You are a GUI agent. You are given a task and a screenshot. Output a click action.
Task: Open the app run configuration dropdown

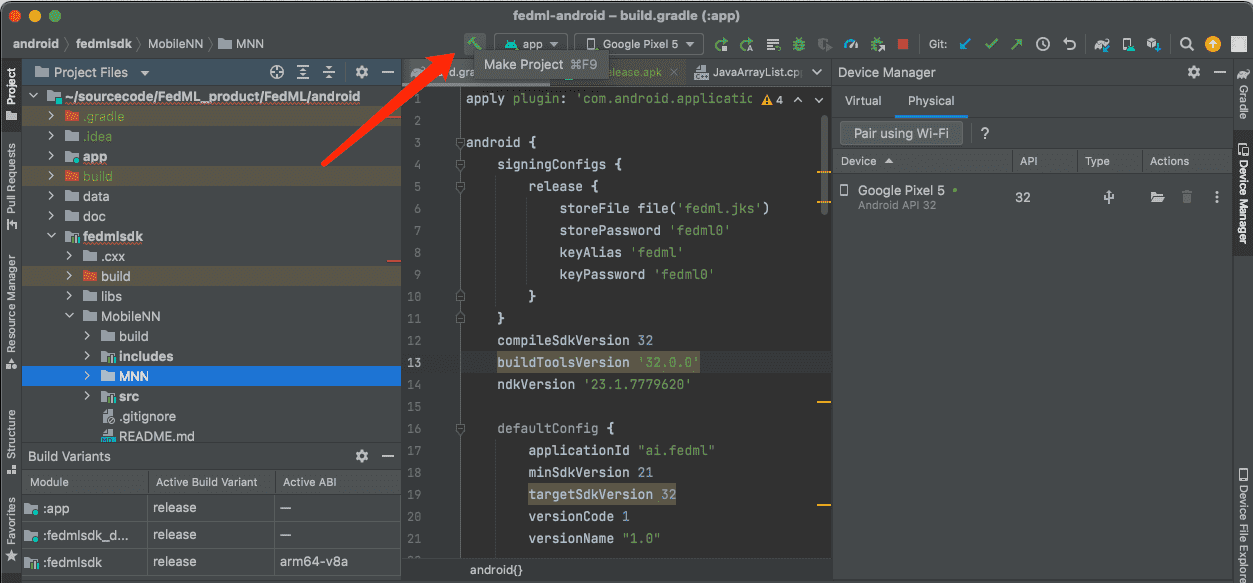tap(531, 44)
